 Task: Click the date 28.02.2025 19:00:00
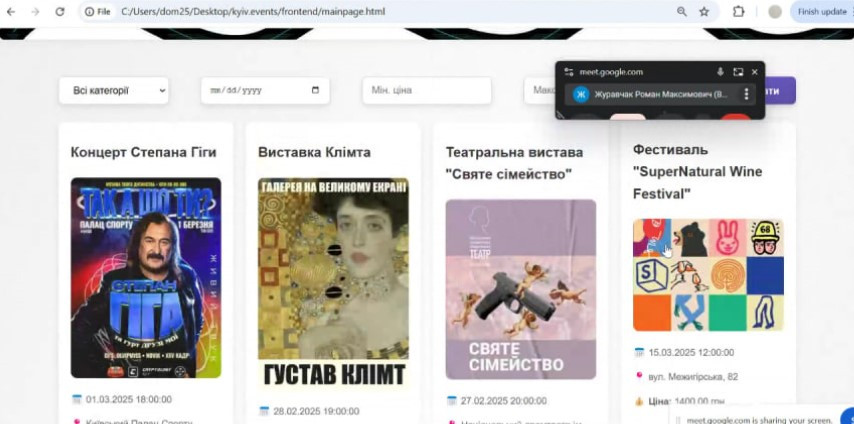click(316, 411)
